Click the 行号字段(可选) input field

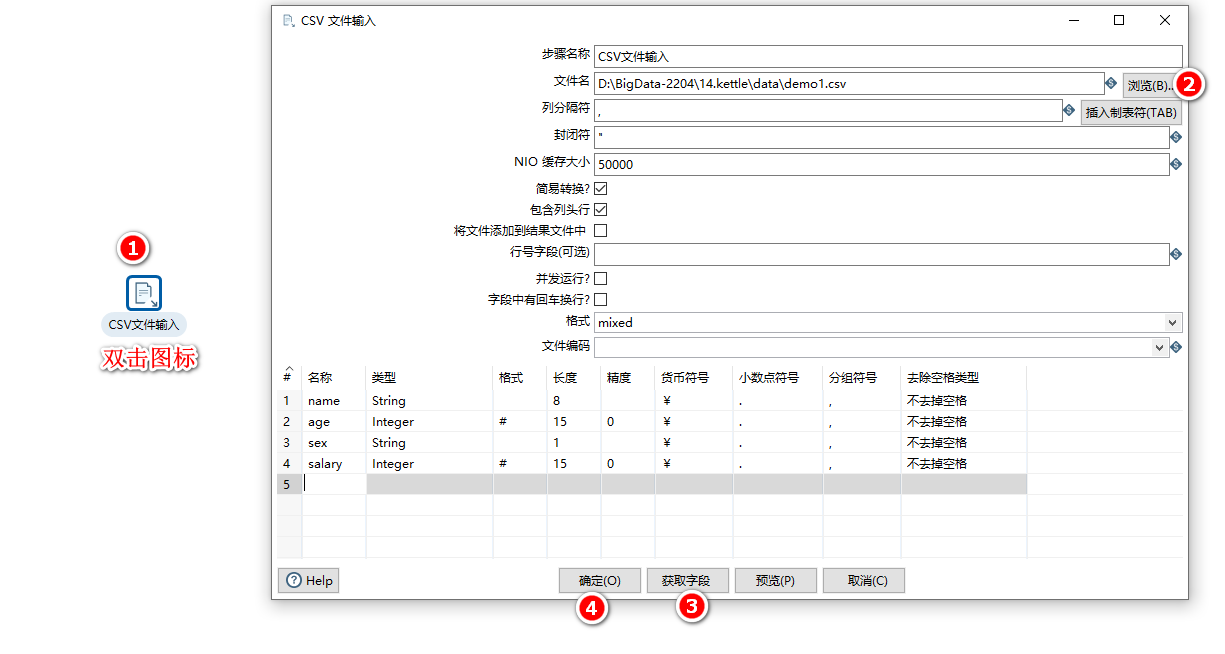(x=881, y=254)
